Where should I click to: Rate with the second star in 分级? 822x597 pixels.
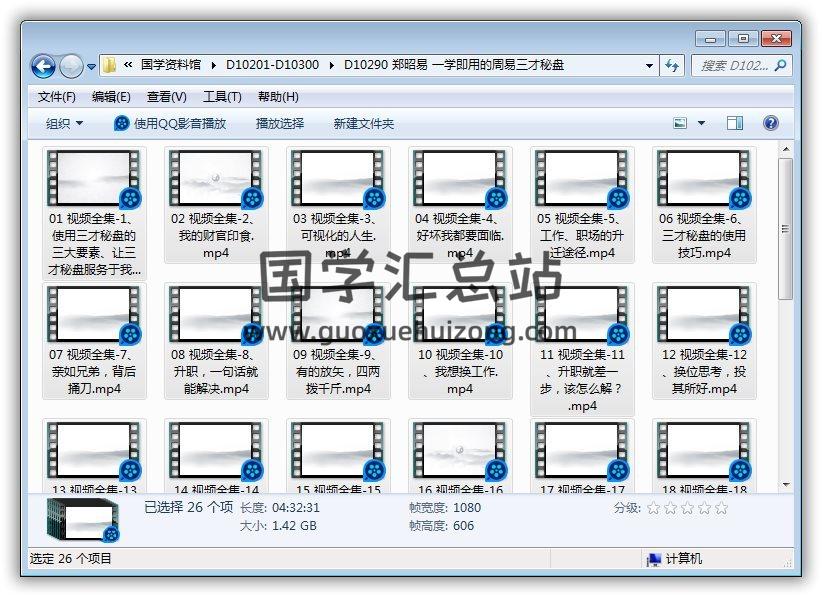tap(670, 508)
